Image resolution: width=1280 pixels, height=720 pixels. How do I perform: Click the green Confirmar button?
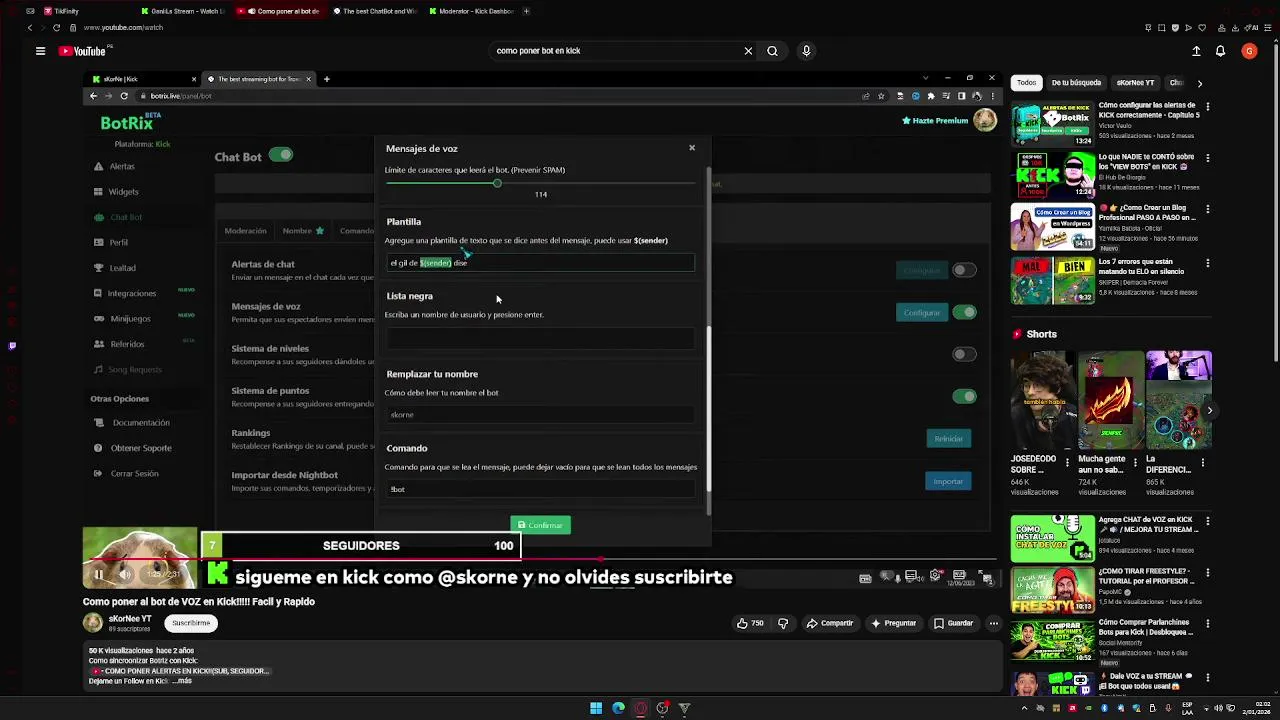point(540,525)
